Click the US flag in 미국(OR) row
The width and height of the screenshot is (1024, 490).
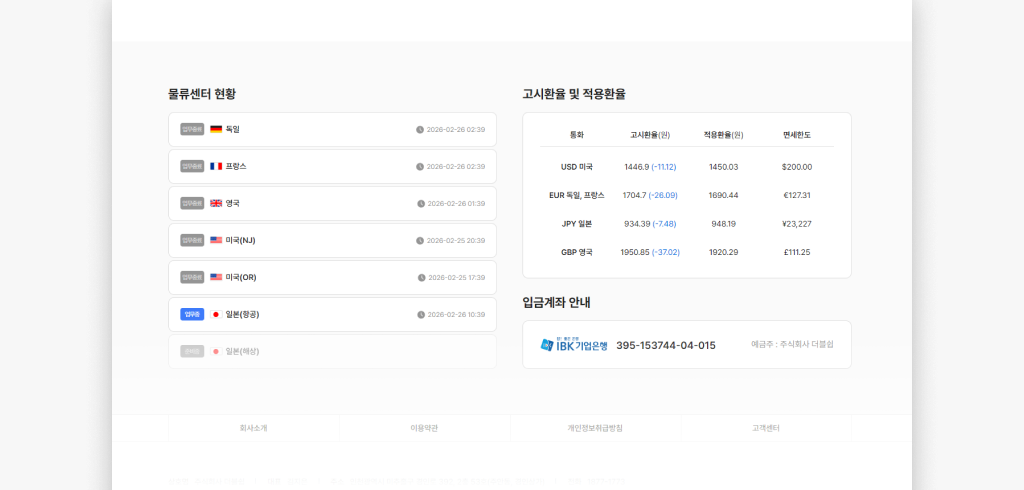[216, 278]
